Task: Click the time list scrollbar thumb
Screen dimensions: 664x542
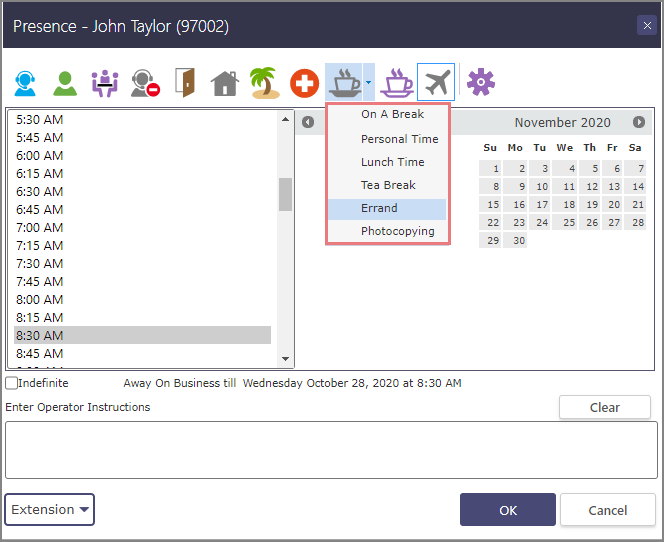Action: (x=285, y=194)
